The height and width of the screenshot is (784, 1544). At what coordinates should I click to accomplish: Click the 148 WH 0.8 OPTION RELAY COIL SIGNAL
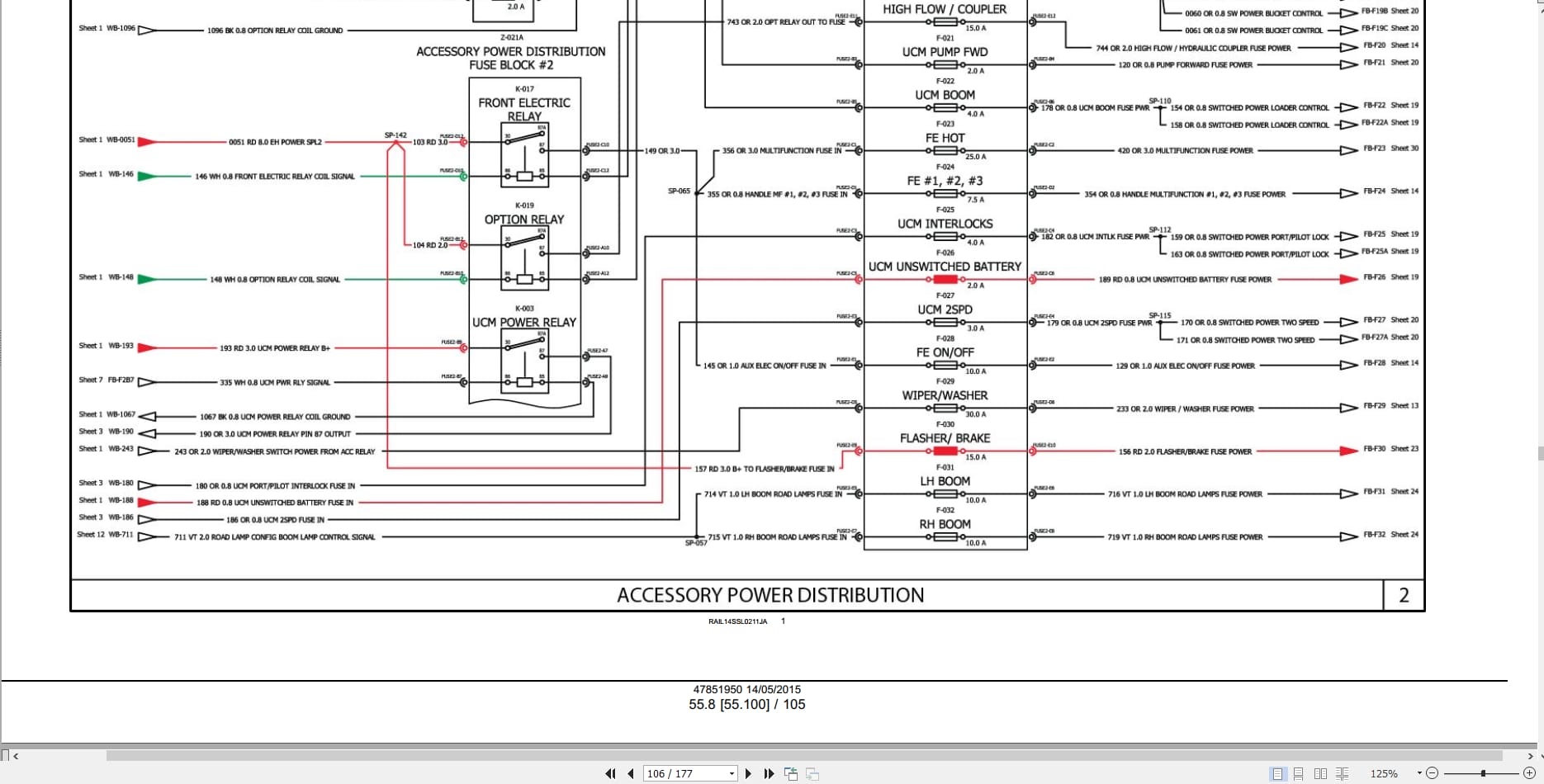(x=275, y=280)
